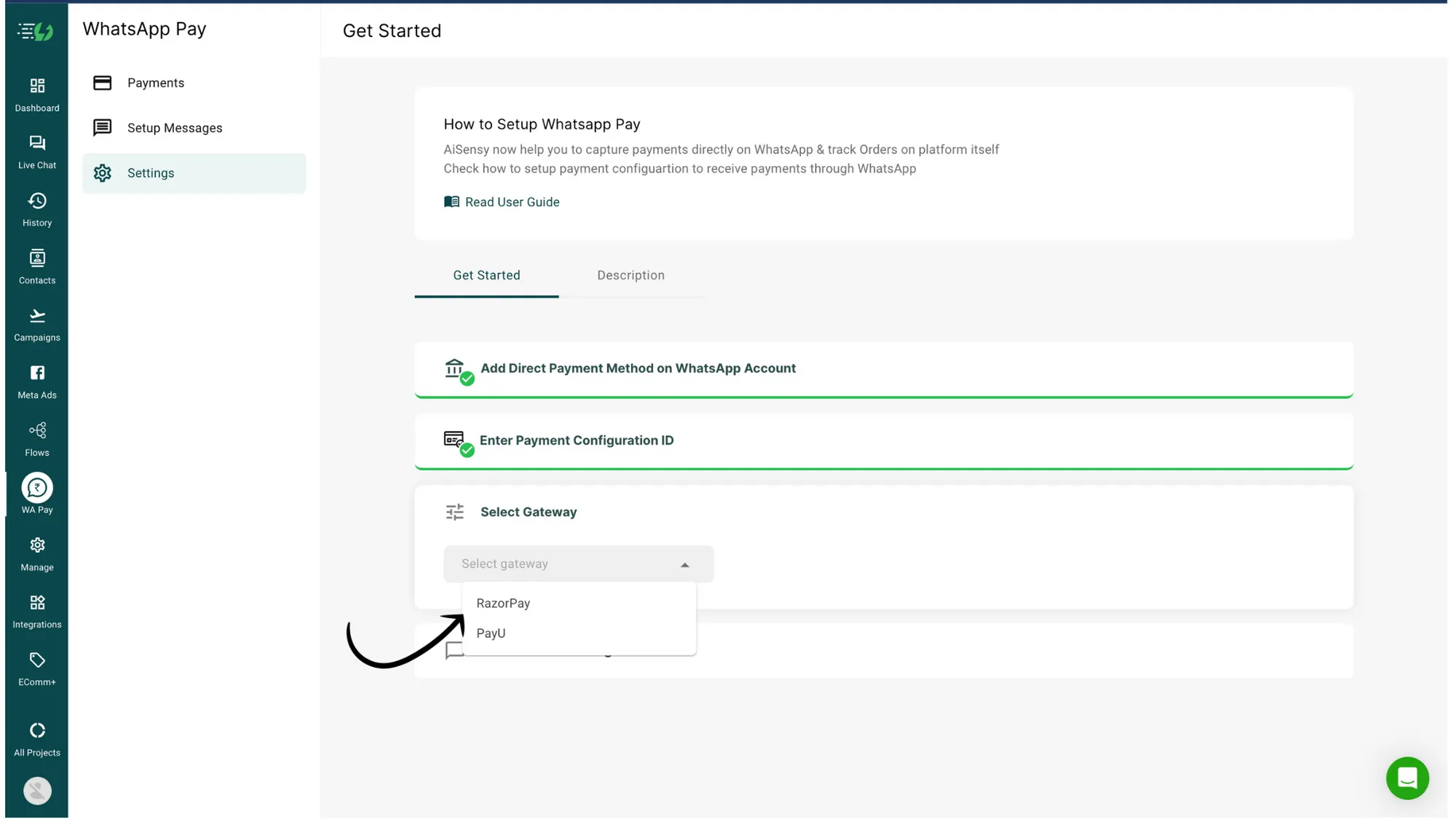Switch to the Description tab
This screenshot has height=819, width=1456.
630,275
